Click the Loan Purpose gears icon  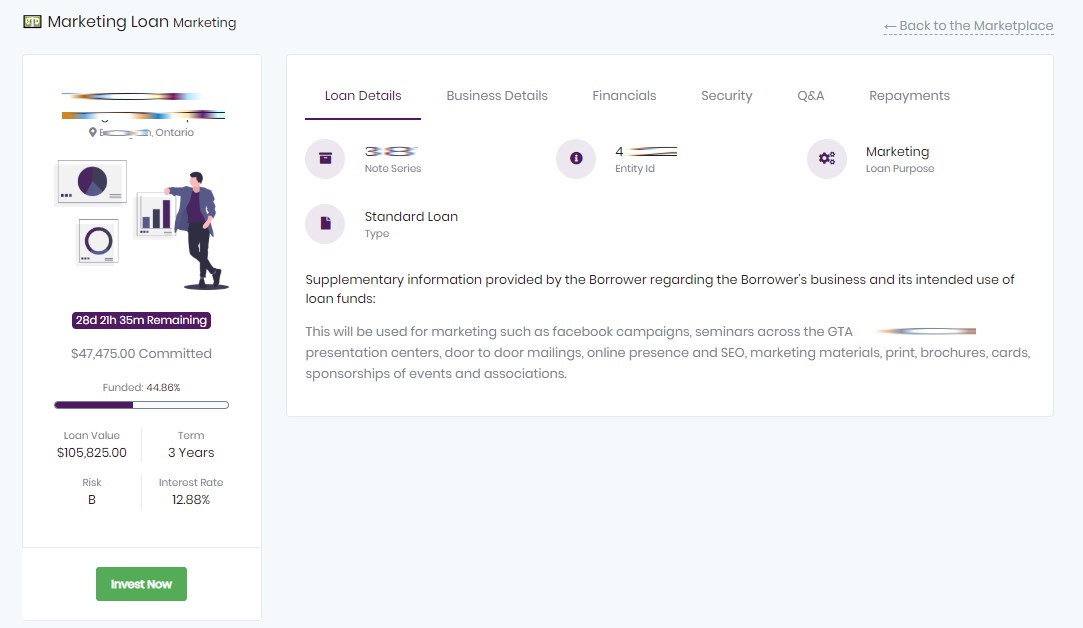[x=826, y=159]
